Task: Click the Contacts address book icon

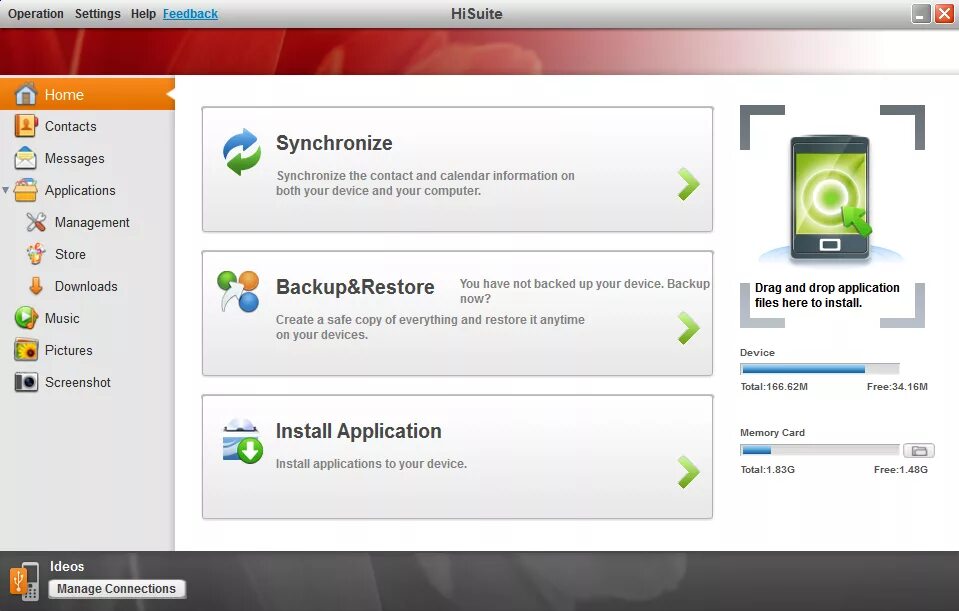Action: tap(26, 126)
